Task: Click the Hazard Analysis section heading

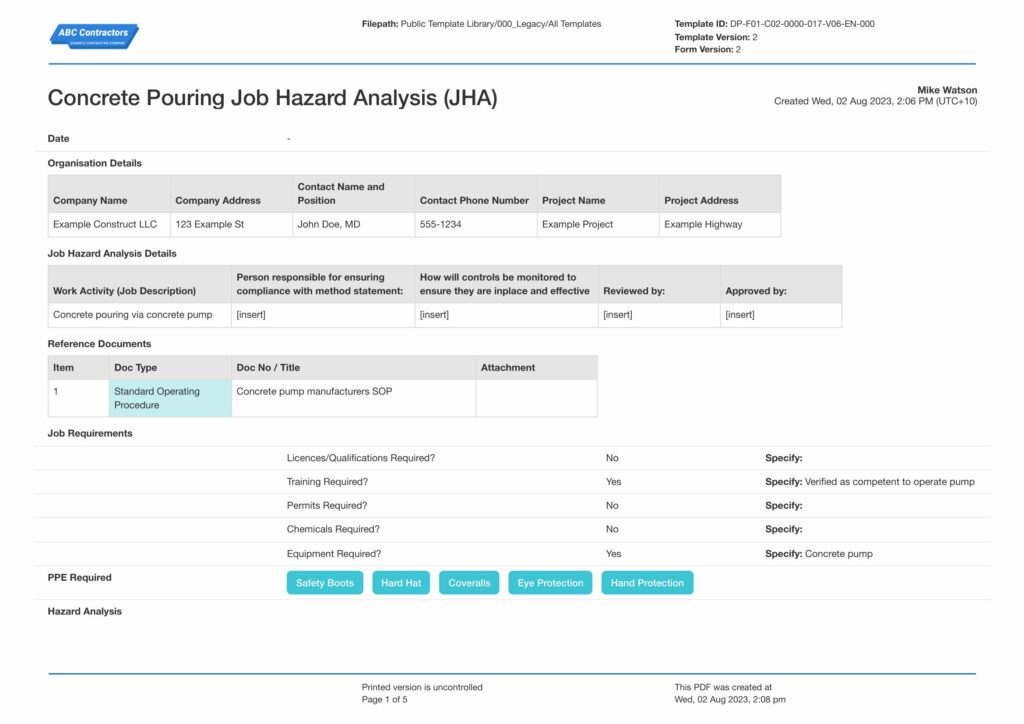Action: point(85,612)
